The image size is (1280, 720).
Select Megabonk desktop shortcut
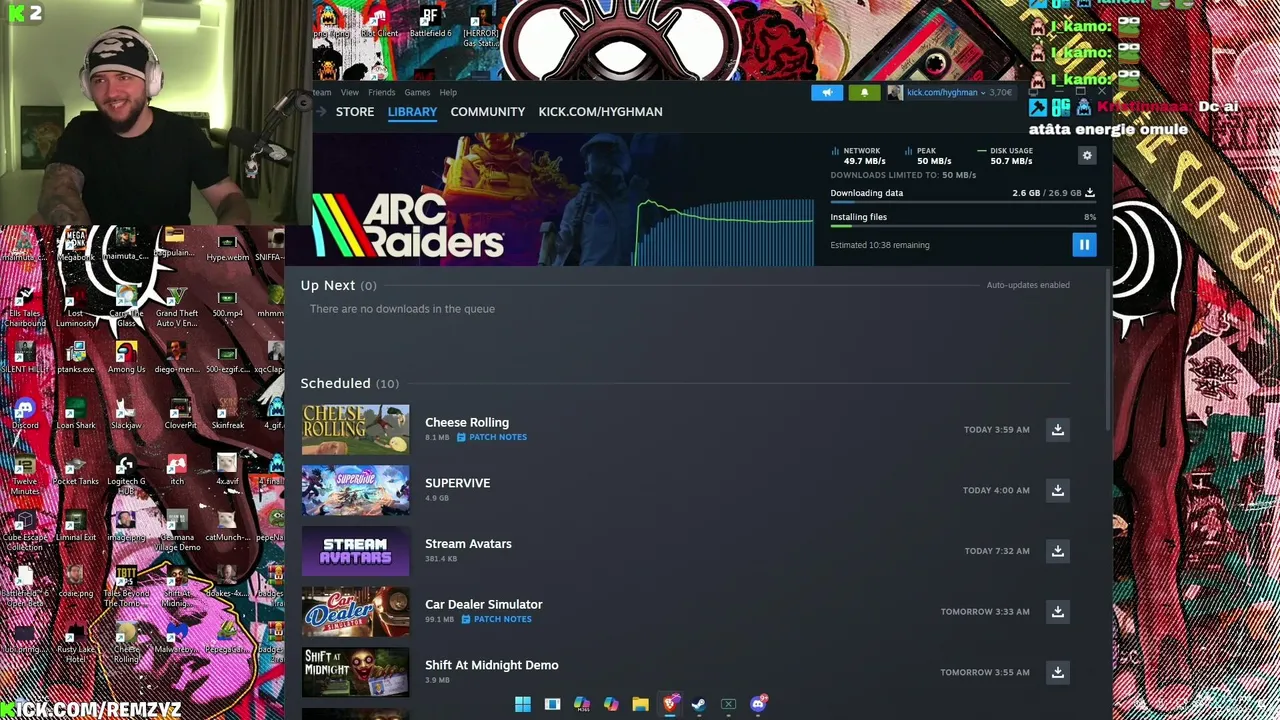(75, 245)
